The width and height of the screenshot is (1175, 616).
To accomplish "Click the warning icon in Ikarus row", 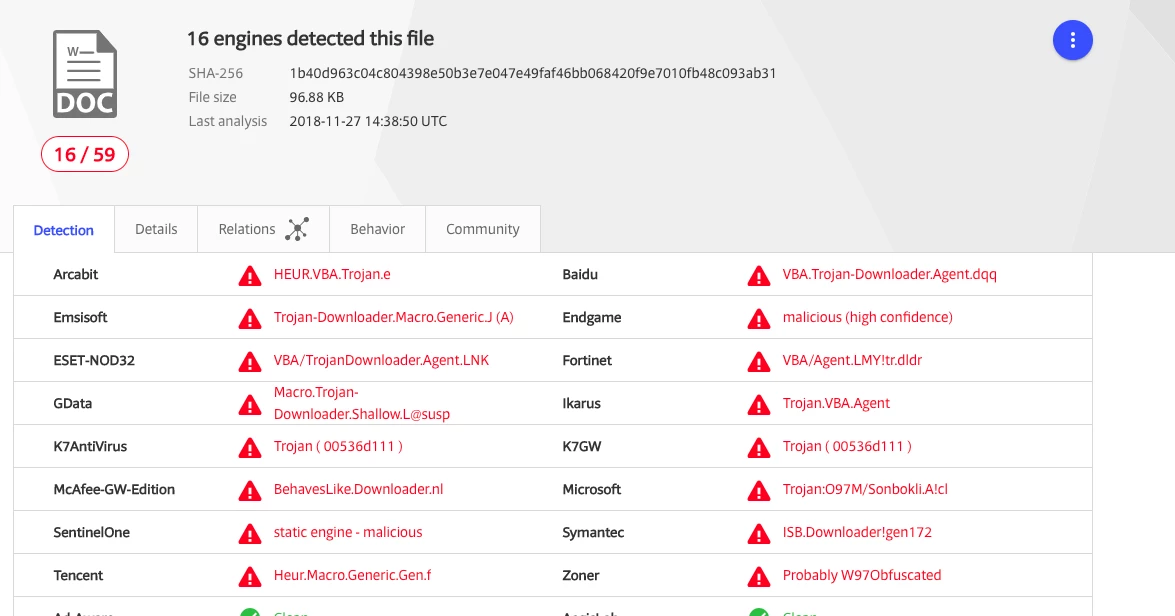I will click(758, 405).
